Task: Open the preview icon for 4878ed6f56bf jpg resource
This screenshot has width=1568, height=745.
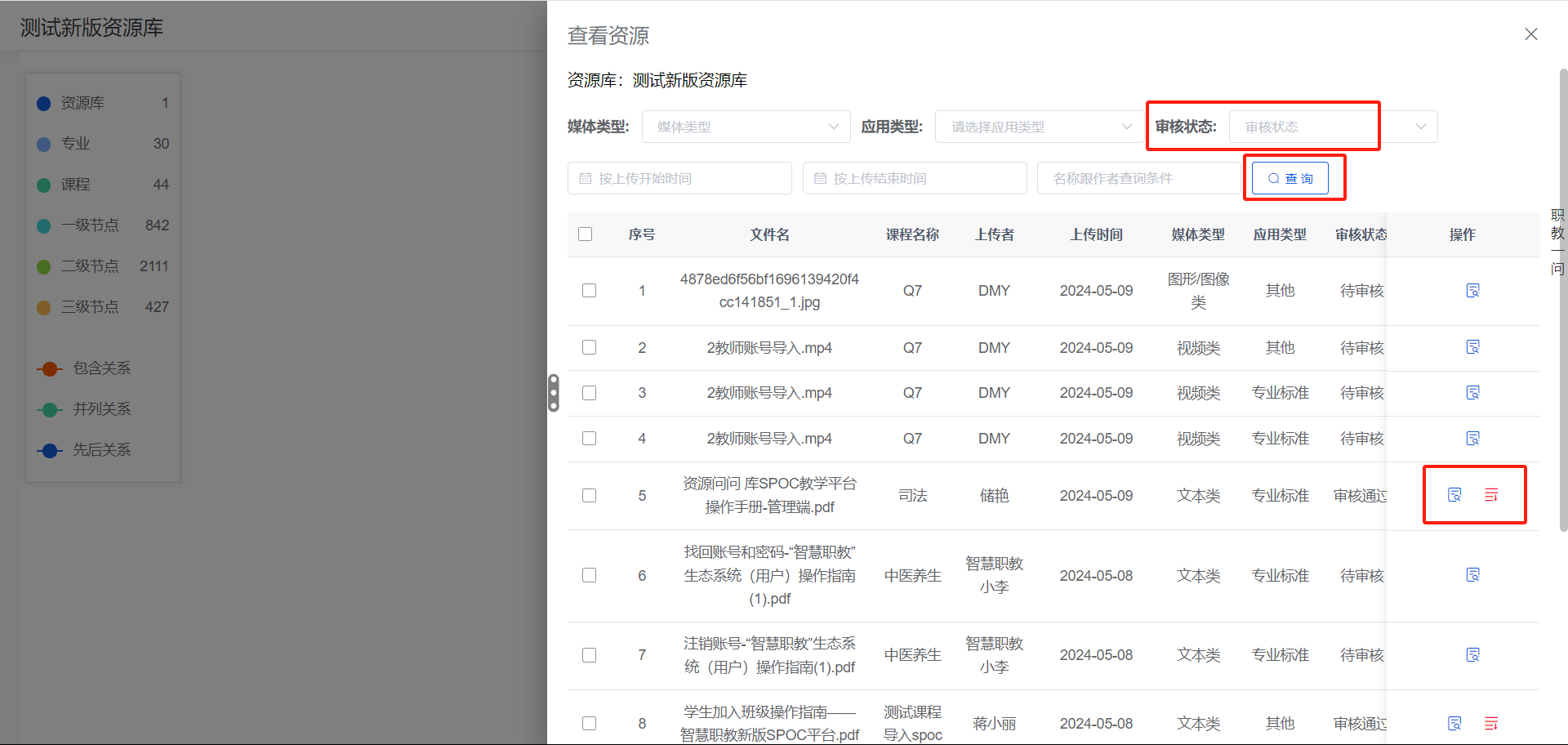Action: point(1472,290)
